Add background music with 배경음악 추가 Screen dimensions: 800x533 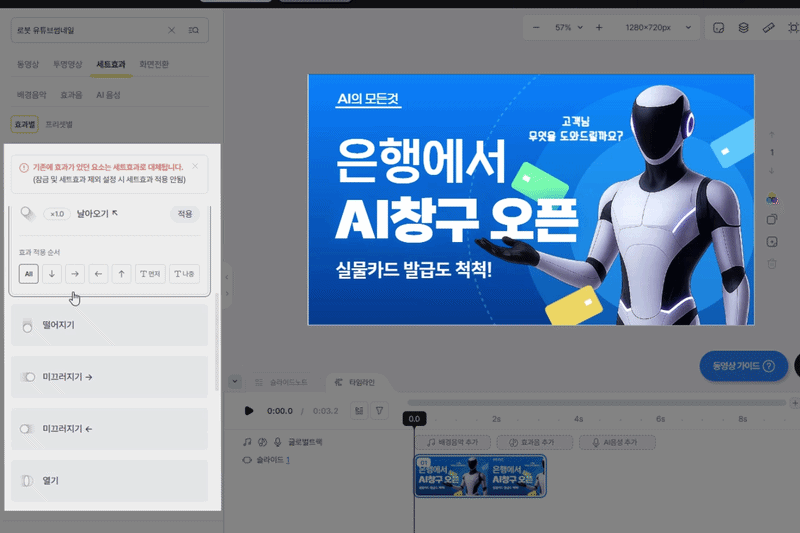tap(453, 442)
